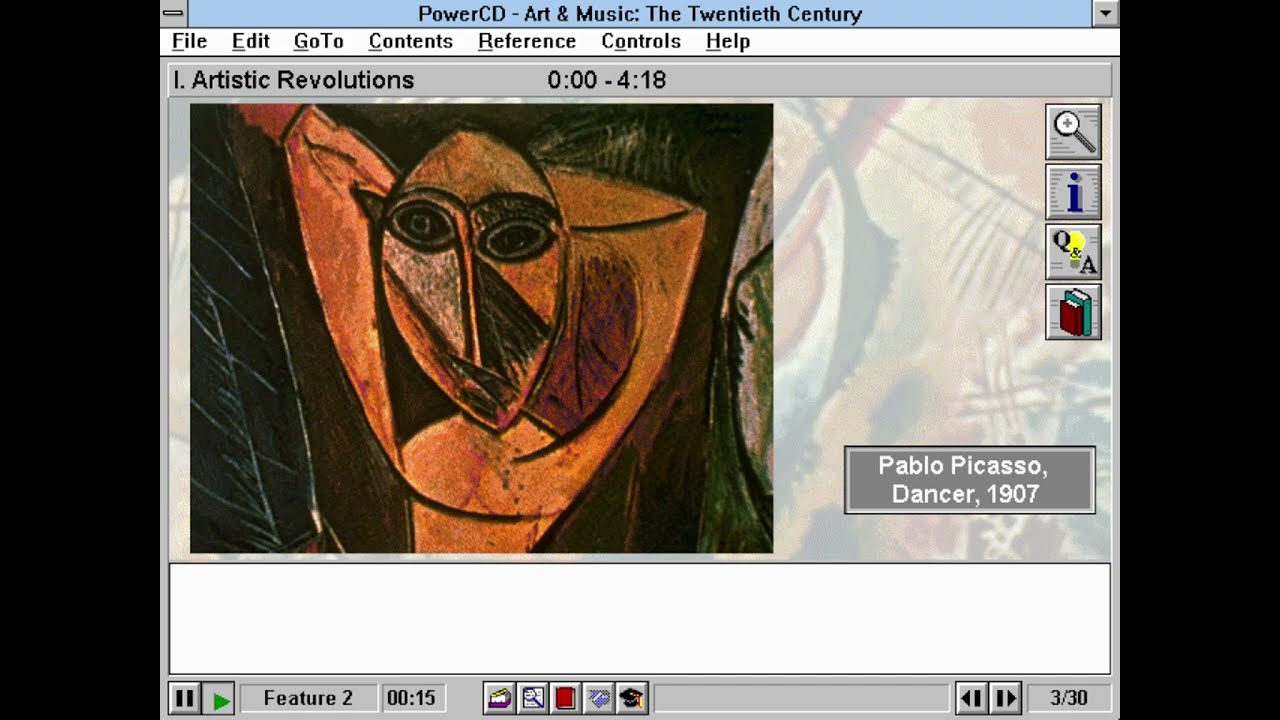The width and height of the screenshot is (1280, 720).
Task: Click the playback progress bar
Action: (x=801, y=698)
